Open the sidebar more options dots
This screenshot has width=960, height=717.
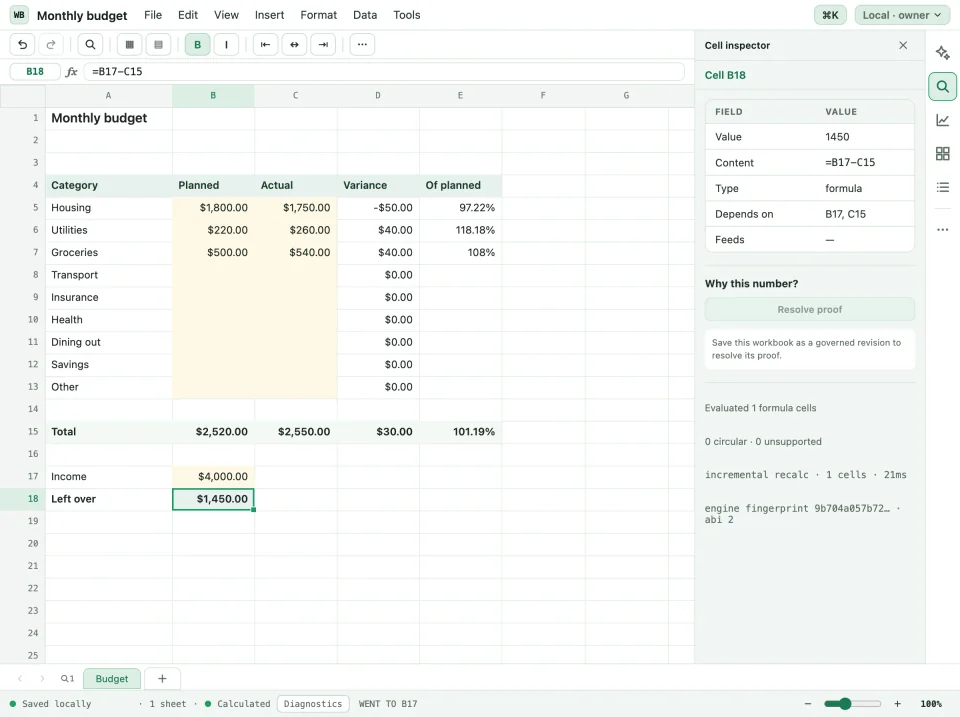(942, 230)
